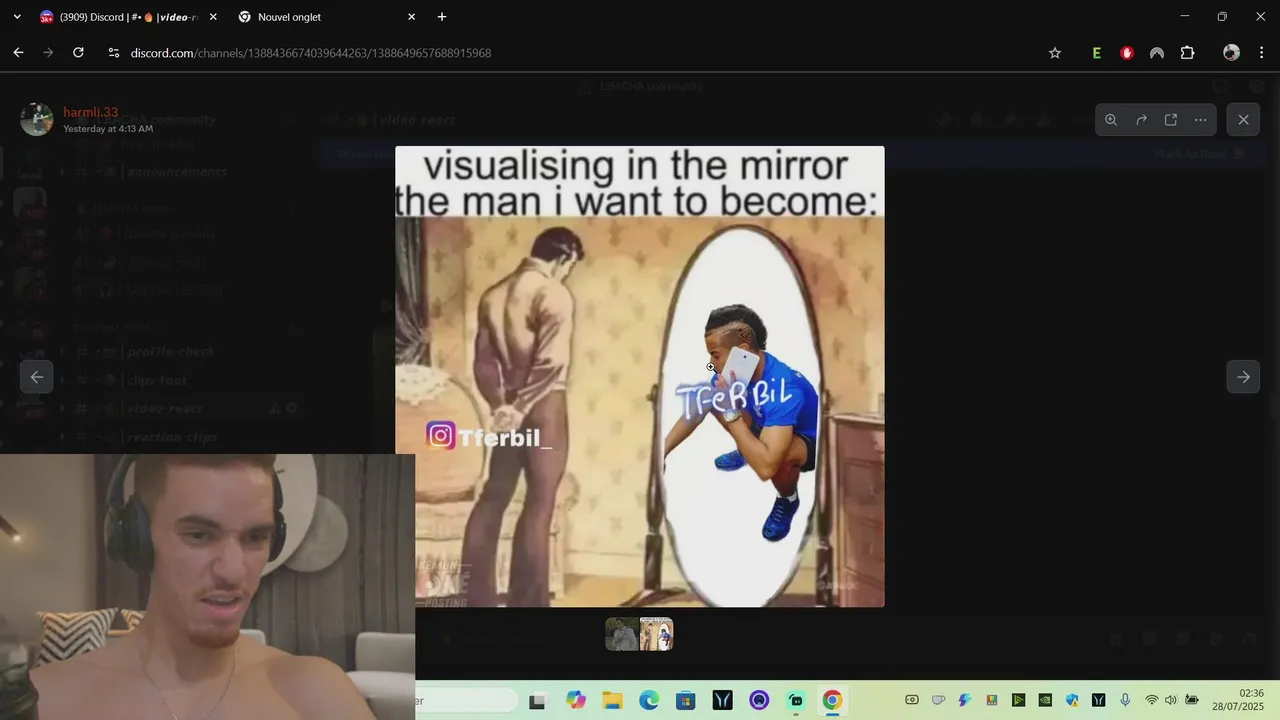The image size is (1280, 720).
Task: Open the green E extension
Action: tap(1097, 53)
